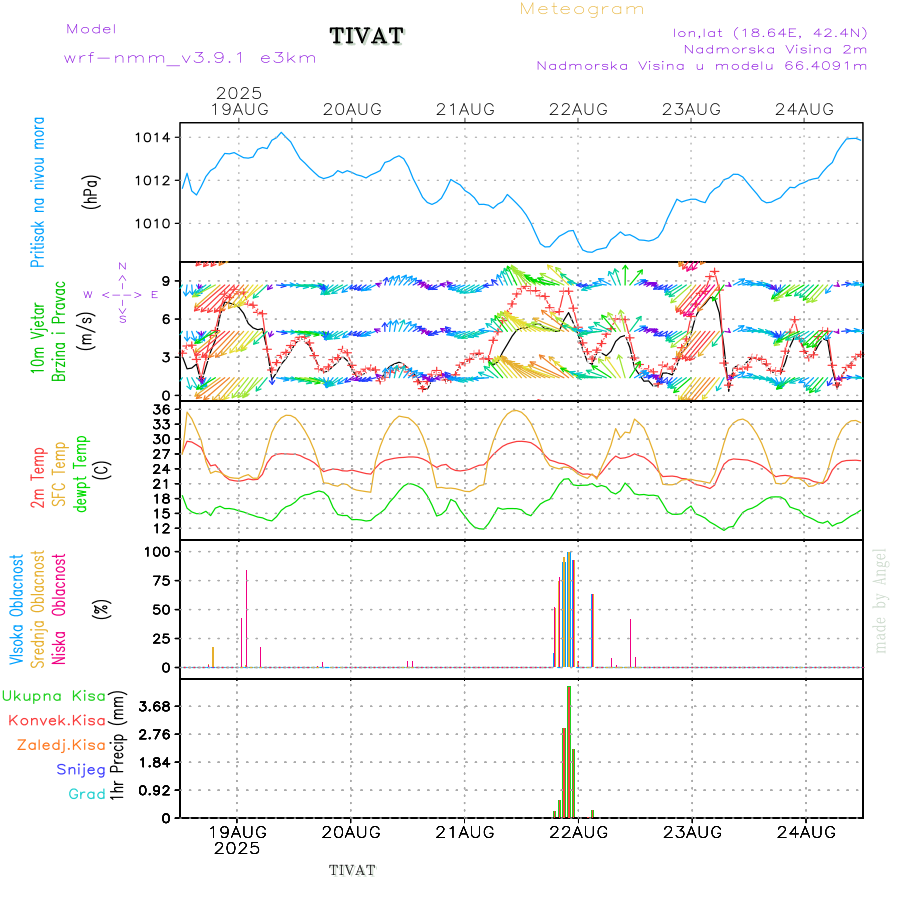Screen dimensions: 900x900
Task: Click the Meteogram heading text
Action: (582, 9)
